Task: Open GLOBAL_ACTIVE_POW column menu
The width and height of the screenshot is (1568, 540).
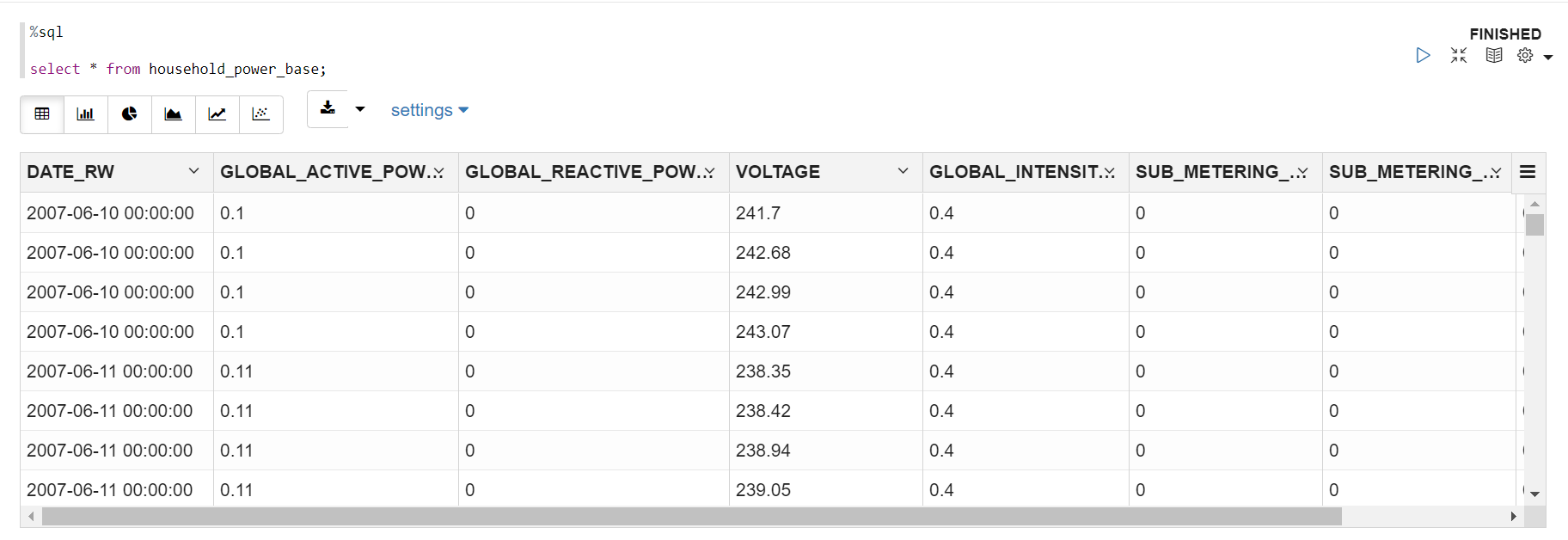Action: click(439, 172)
